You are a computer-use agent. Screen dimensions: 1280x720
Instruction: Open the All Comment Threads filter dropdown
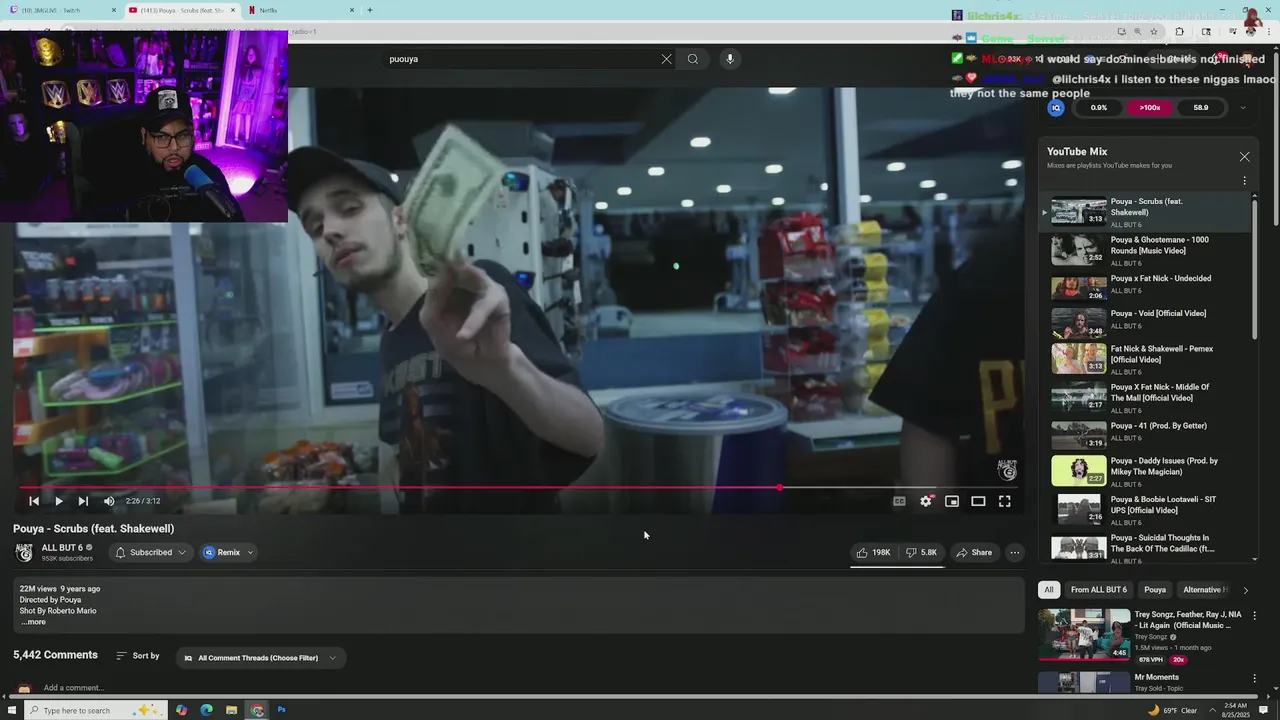pyautogui.click(x=260, y=658)
